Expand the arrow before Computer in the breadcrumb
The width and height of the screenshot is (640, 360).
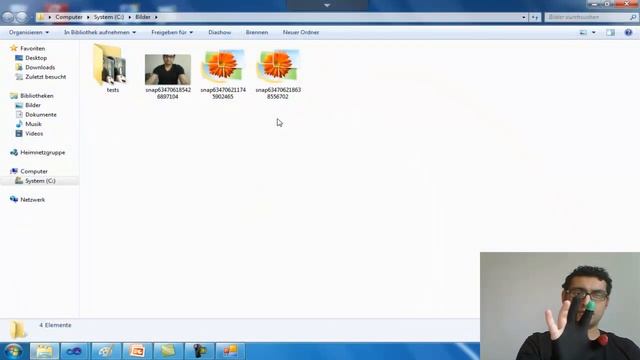click(x=50, y=17)
